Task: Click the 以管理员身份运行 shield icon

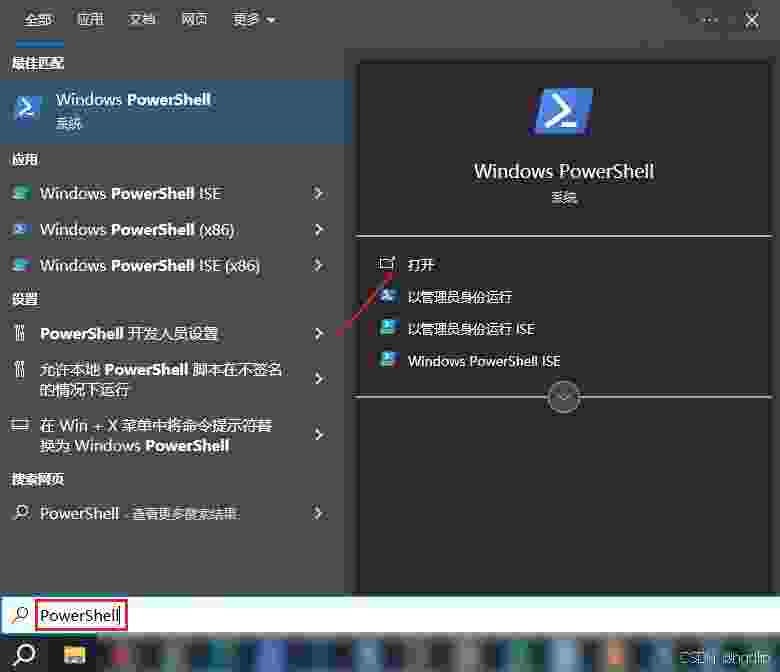Action: pyautogui.click(x=388, y=296)
